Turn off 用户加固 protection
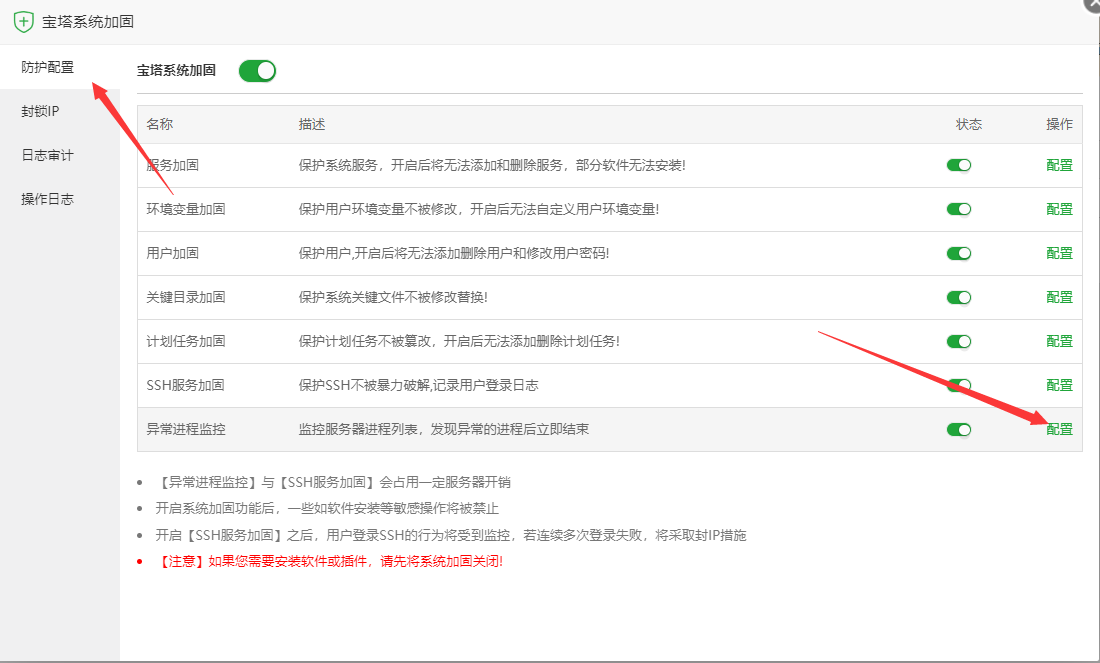 (958, 253)
